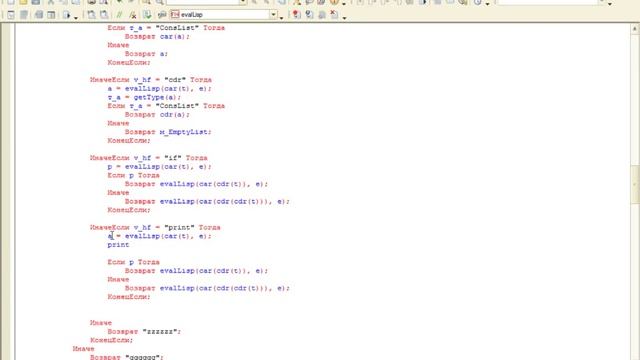Open small arrow next to page icon
This screenshot has width=640, height=360.
click(x=76, y=18)
